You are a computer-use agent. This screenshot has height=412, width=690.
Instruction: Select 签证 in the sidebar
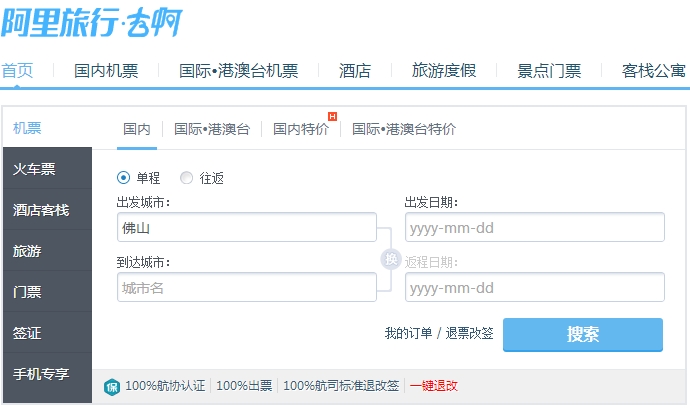[x=48, y=332]
